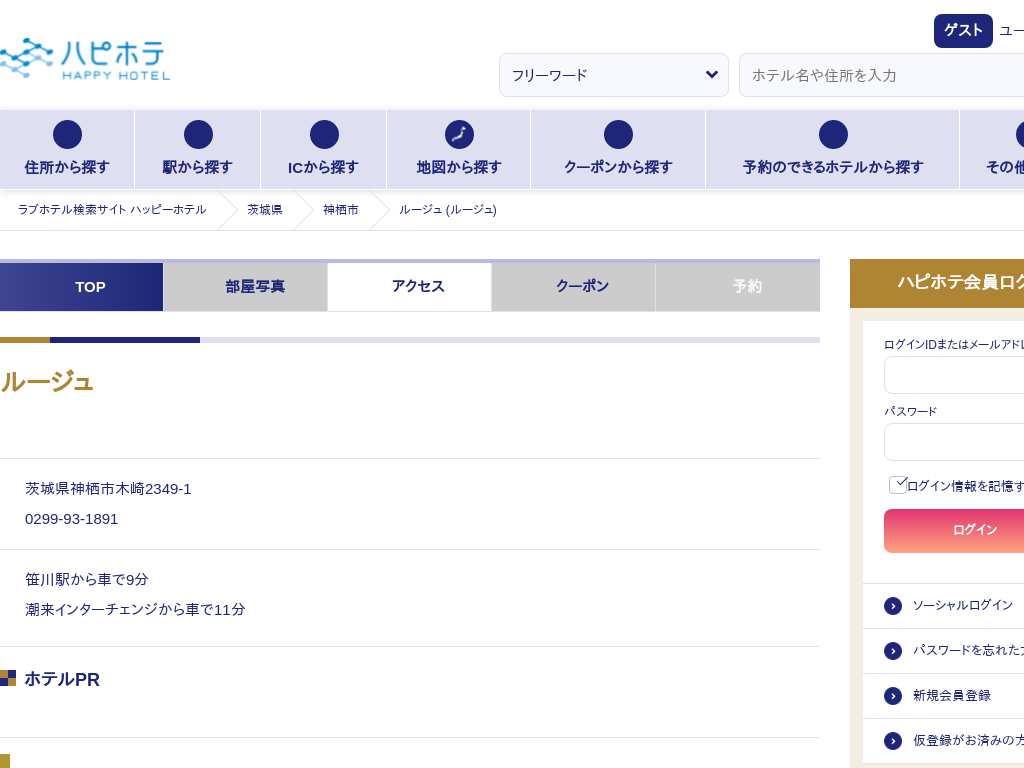
Task: Open the クーポンから探す menu item
Action: [x=618, y=150]
